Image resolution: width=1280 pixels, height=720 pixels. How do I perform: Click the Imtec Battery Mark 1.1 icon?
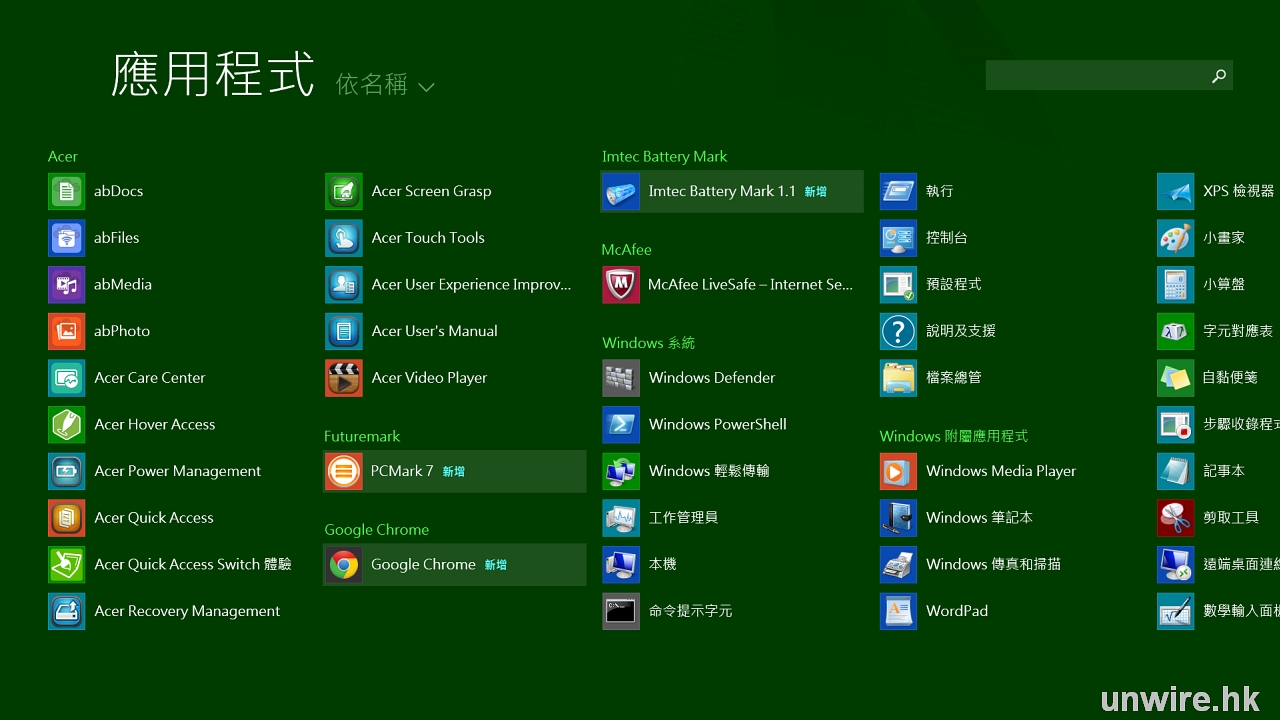click(x=621, y=191)
